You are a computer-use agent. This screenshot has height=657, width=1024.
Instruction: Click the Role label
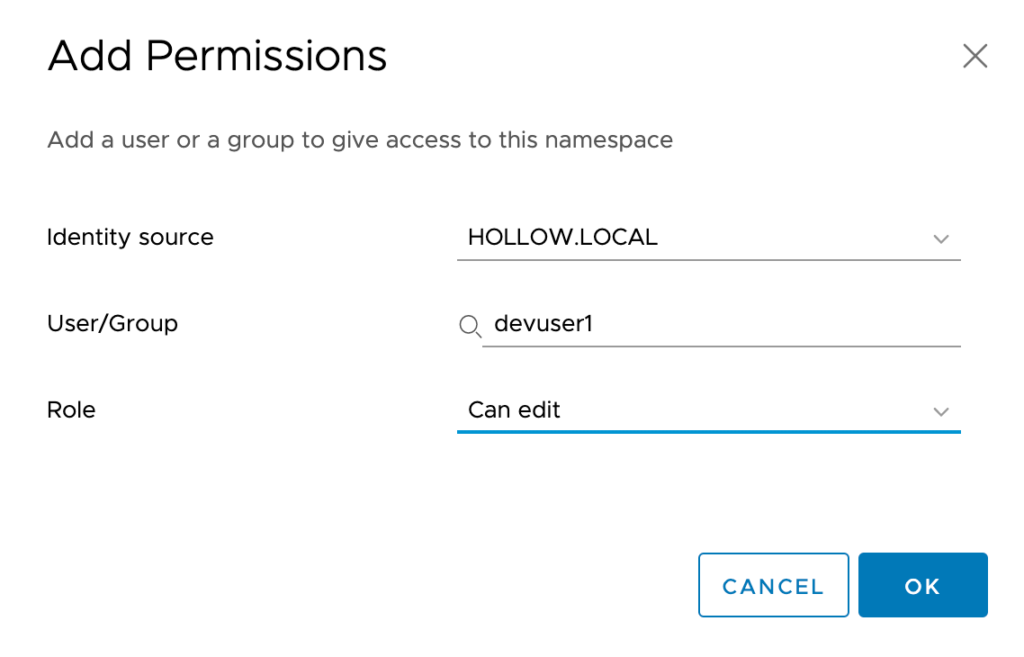71,409
